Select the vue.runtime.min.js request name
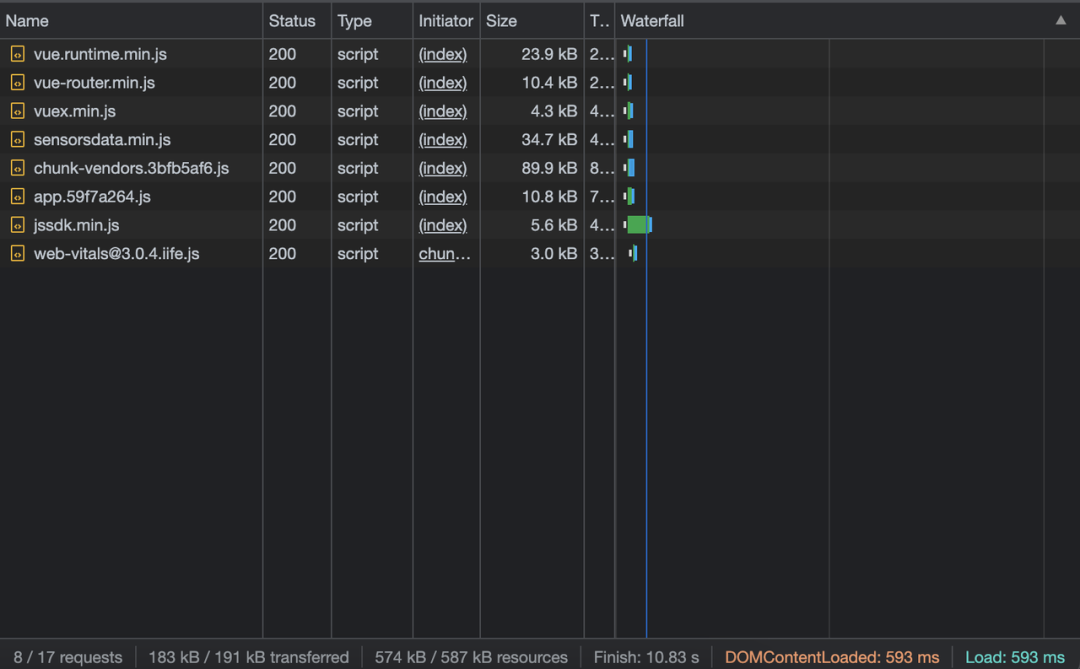The width and height of the screenshot is (1080, 669). click(x=100, y=54)
